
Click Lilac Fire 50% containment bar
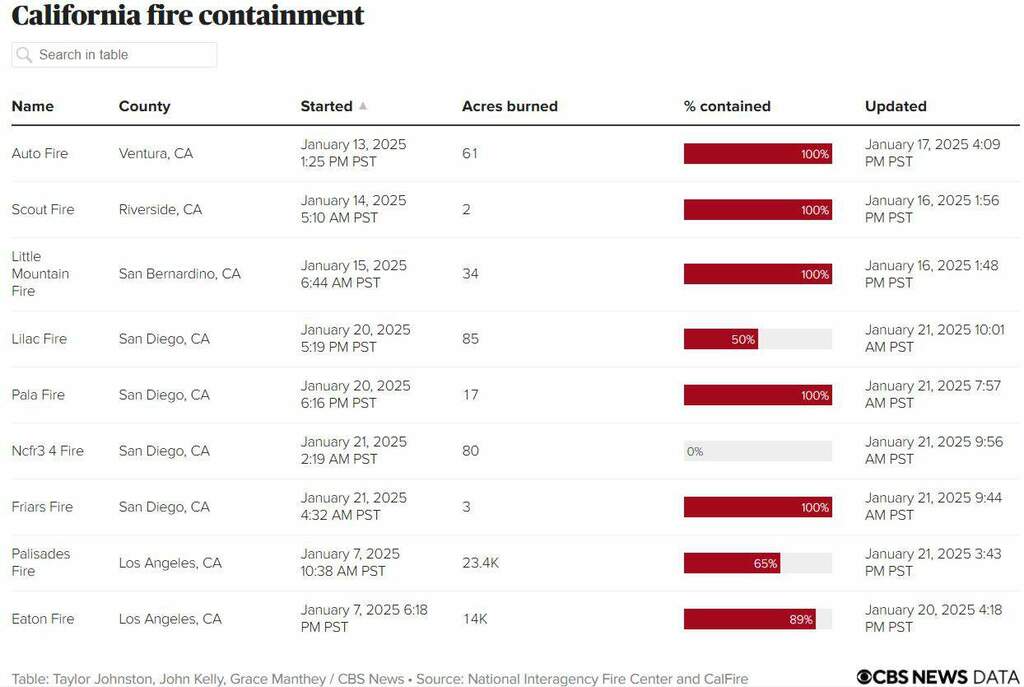(x=757, y=339)
